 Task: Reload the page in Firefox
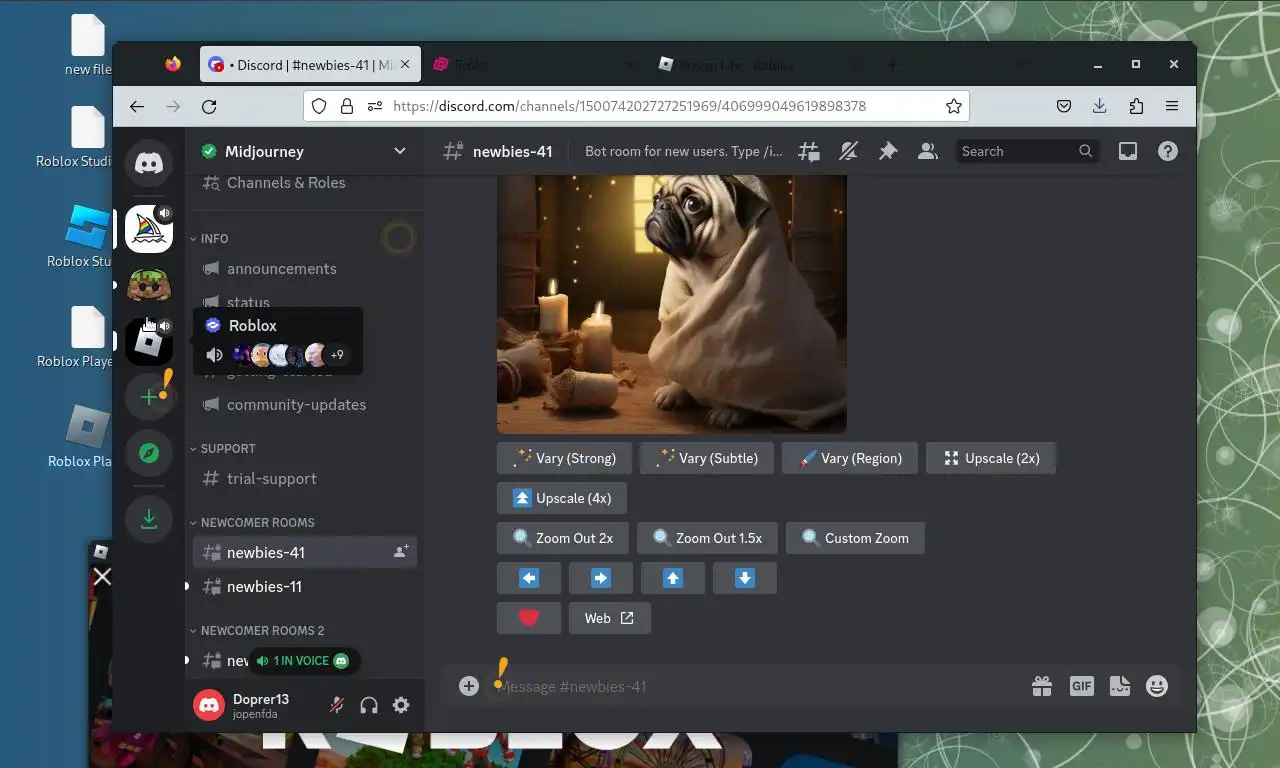(x=209, y=106)
